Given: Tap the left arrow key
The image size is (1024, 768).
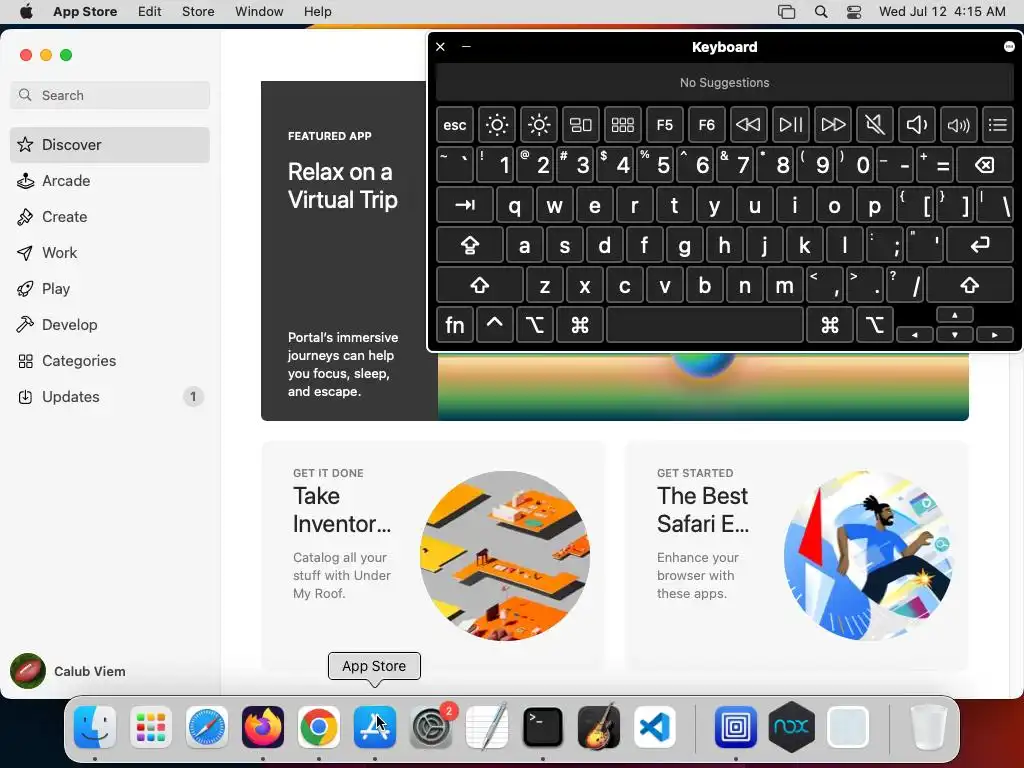Looking at the screenshot, I should (915, 334).
